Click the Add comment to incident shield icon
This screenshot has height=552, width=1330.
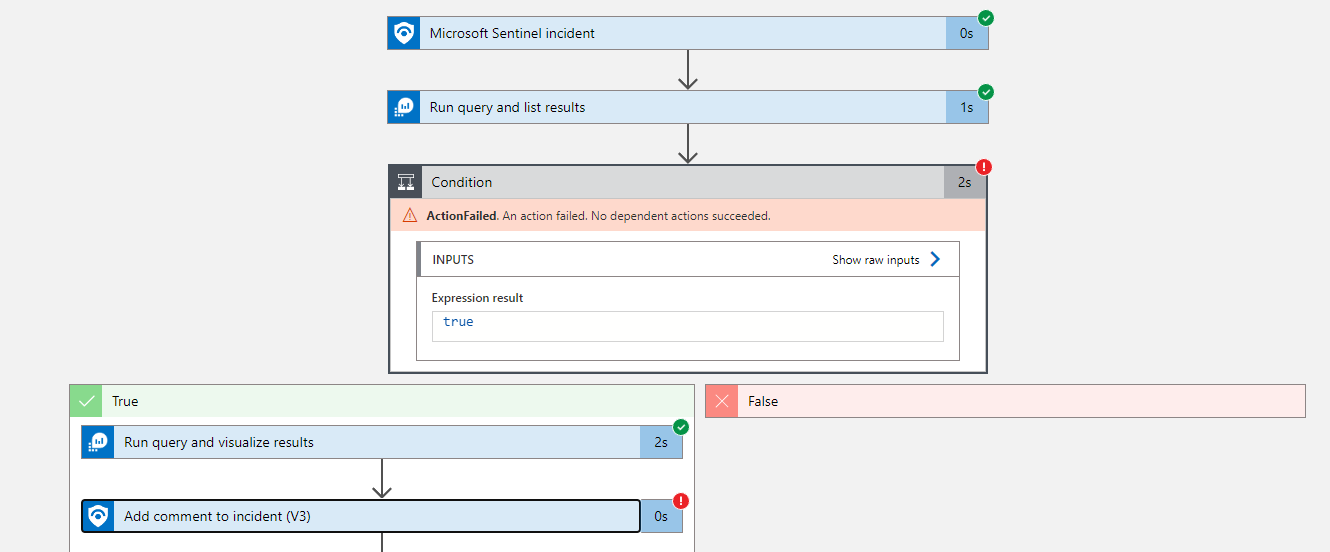point(98,516)
